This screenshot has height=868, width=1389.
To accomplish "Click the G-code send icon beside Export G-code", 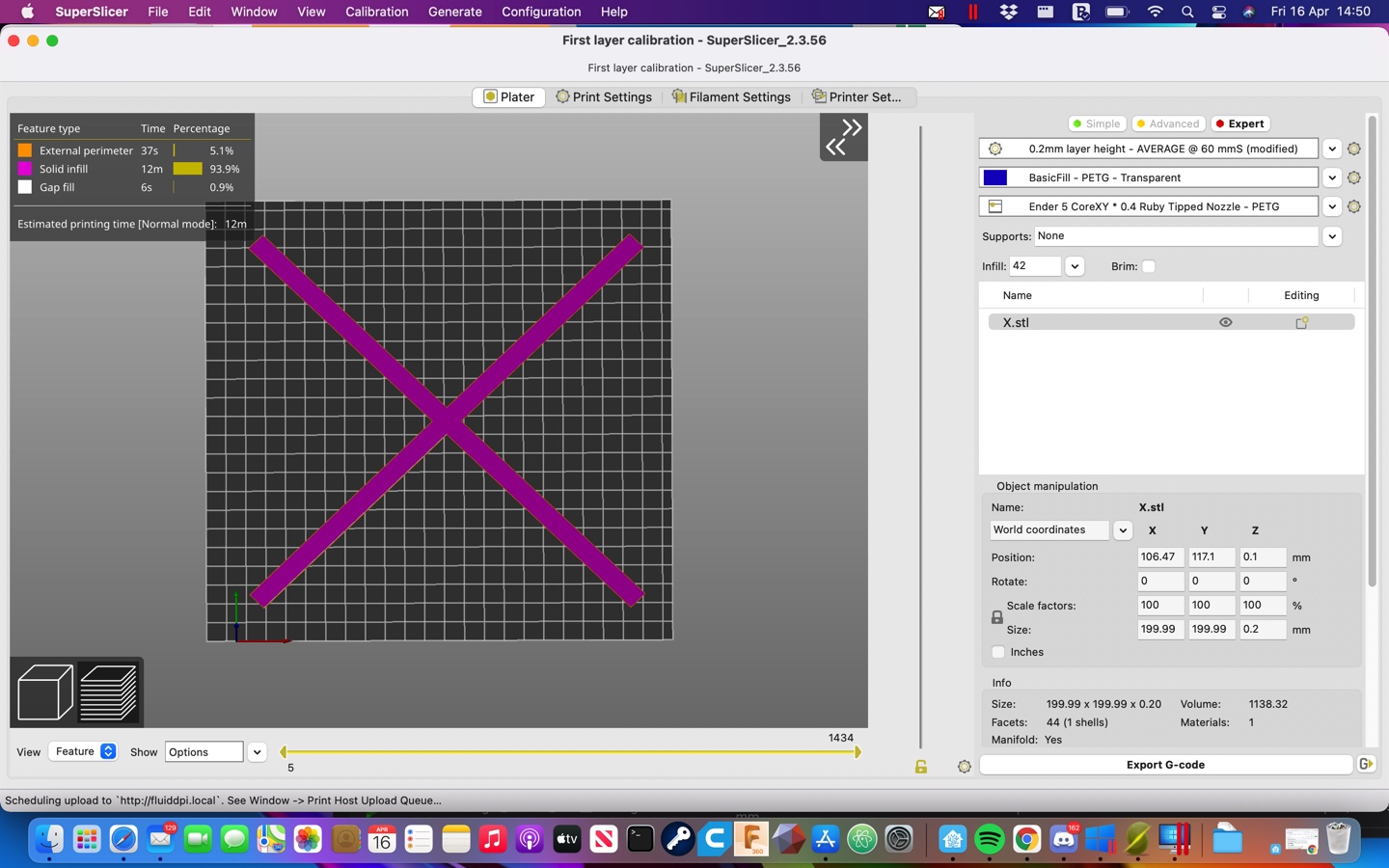I will tap(1367, 764).
